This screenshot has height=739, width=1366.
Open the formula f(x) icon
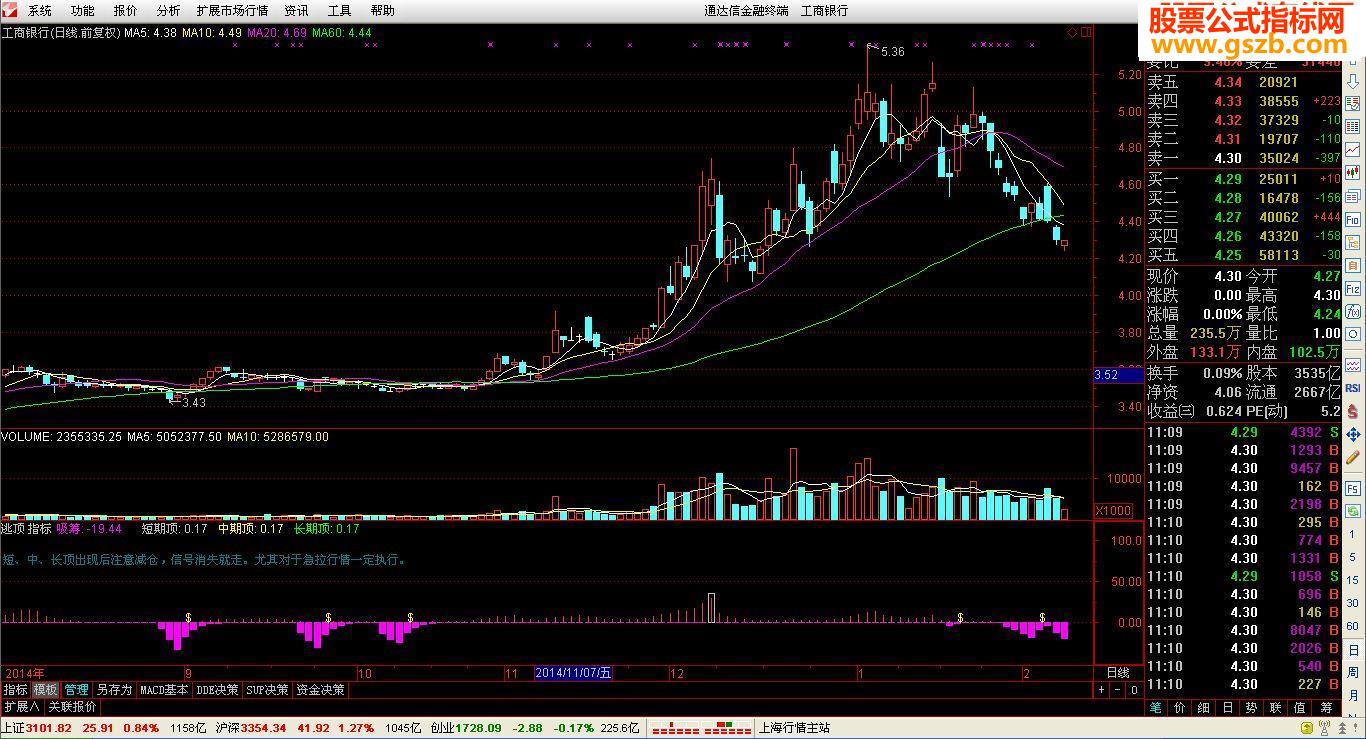click(1353, 313)
